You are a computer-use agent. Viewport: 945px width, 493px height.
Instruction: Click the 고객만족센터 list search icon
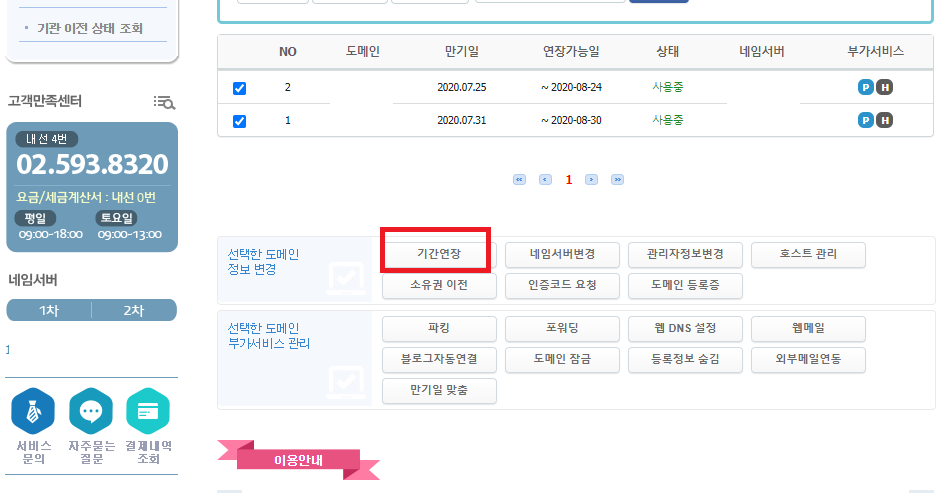164,102
